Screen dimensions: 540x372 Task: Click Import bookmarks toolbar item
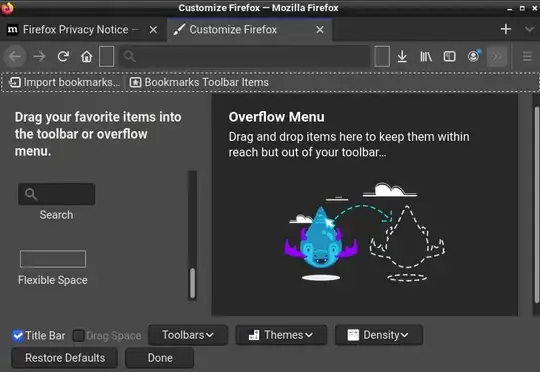[64, 82]
